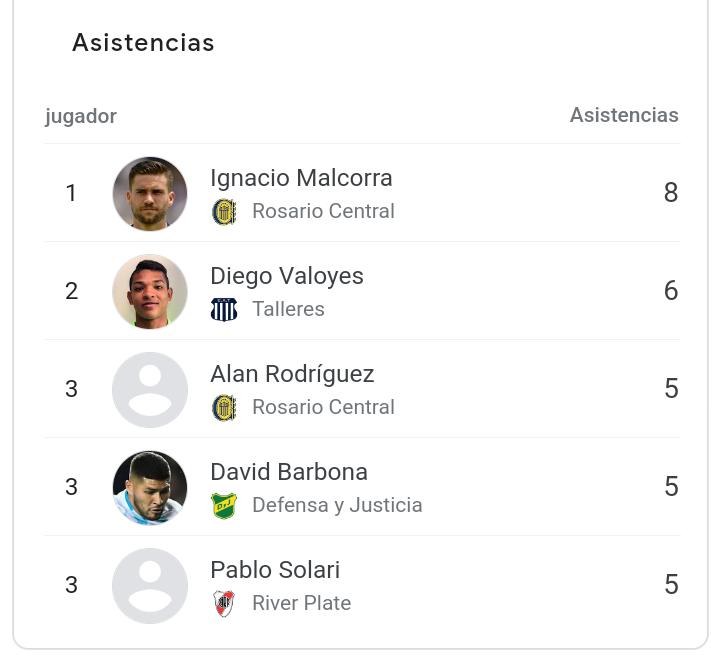Image resolution: width=720 pixels, height=660 pixels.
Task: Click Defensa y Justicia team name
Action: [337, 505]
